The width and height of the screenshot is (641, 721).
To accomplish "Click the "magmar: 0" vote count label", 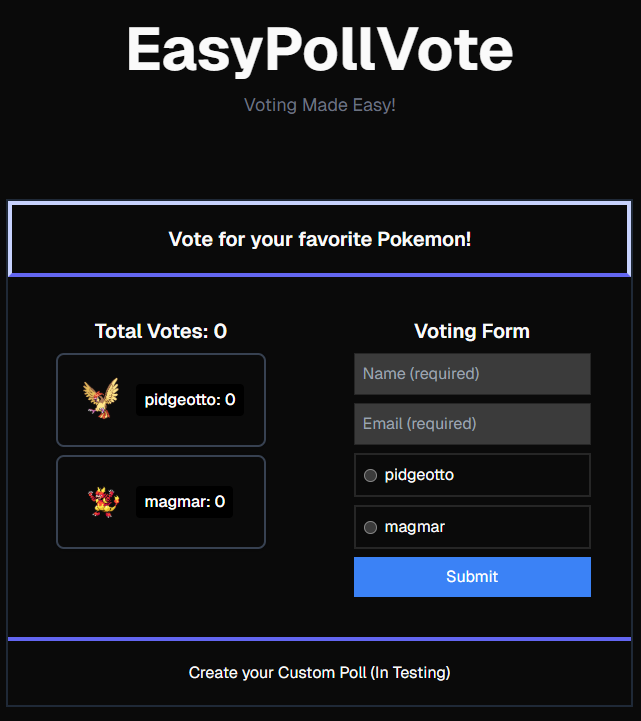I will [185, 502].
